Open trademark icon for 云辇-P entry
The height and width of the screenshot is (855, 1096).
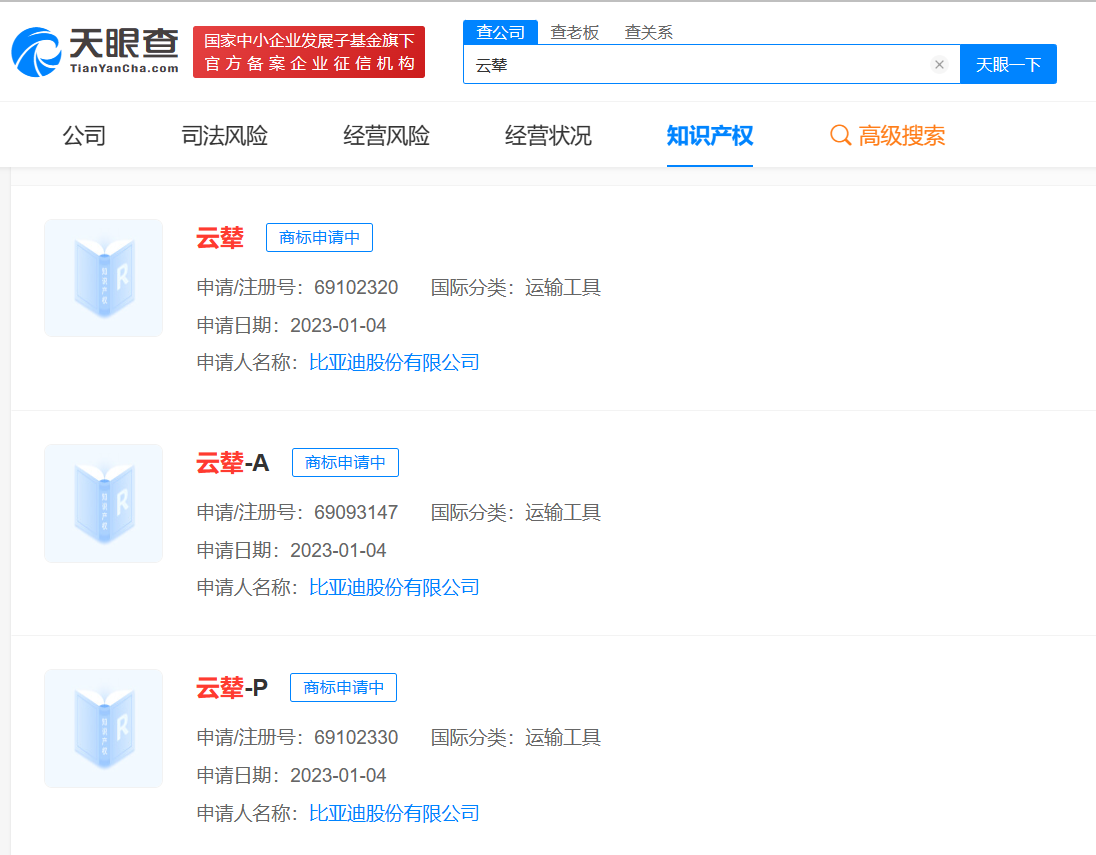tap(104, 728)
